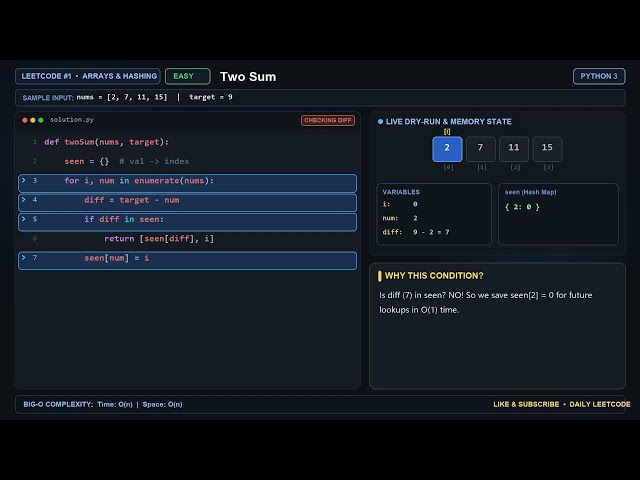The width and height of the screenshot is (640, 480).
Task: Click the blue dot before LIVE DRY-RUN heading
Action: [380, 121]
